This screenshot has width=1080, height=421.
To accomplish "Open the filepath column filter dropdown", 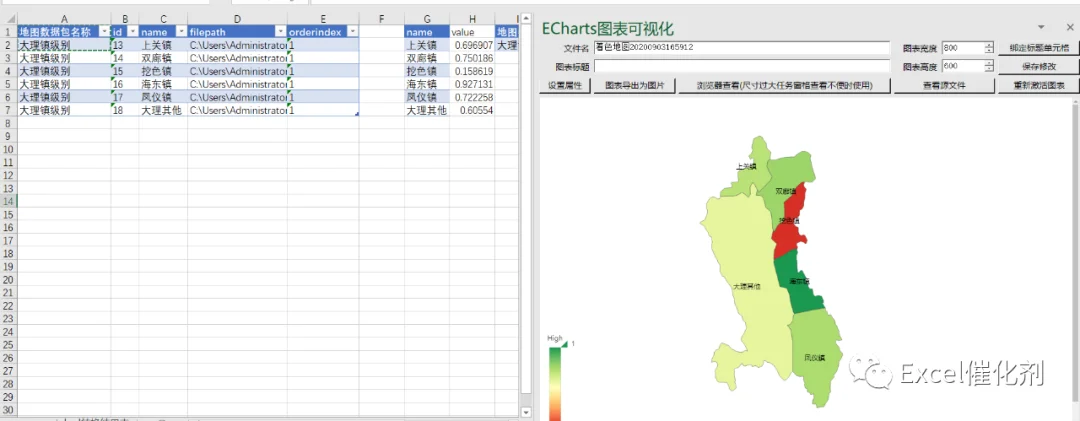I will 281,32.
